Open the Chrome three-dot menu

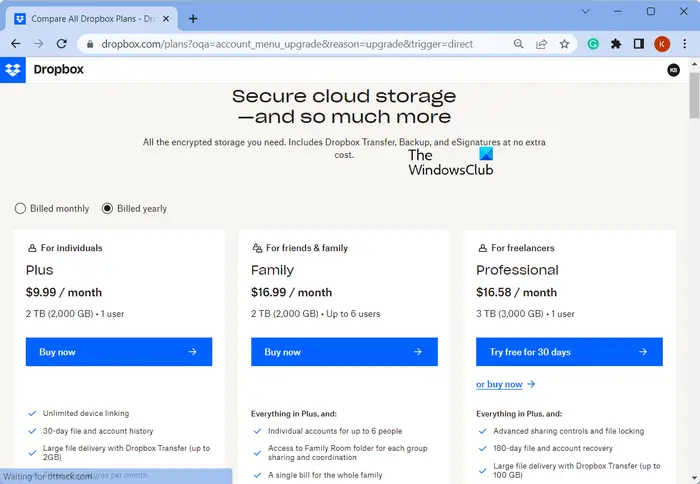[x=685, y=44]
